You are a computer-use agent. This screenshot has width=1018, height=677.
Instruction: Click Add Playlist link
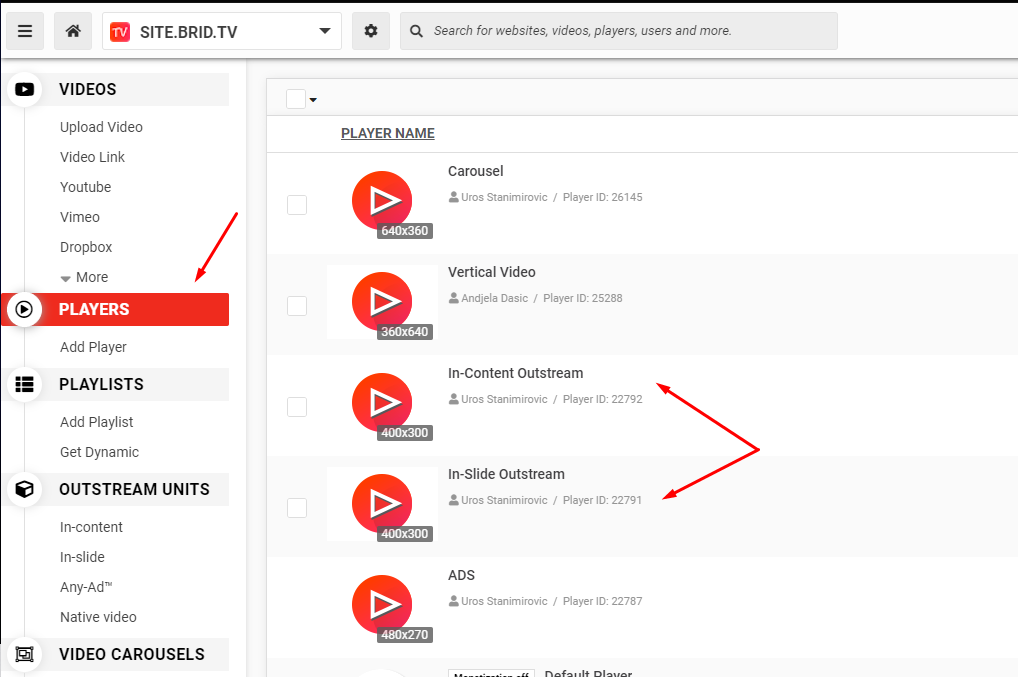[97, 422]
